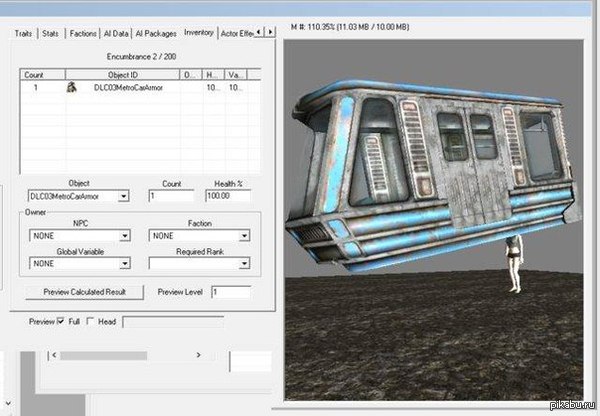600x416 pixels.
Task: Open the Factions tab
Action: (83, 34)
